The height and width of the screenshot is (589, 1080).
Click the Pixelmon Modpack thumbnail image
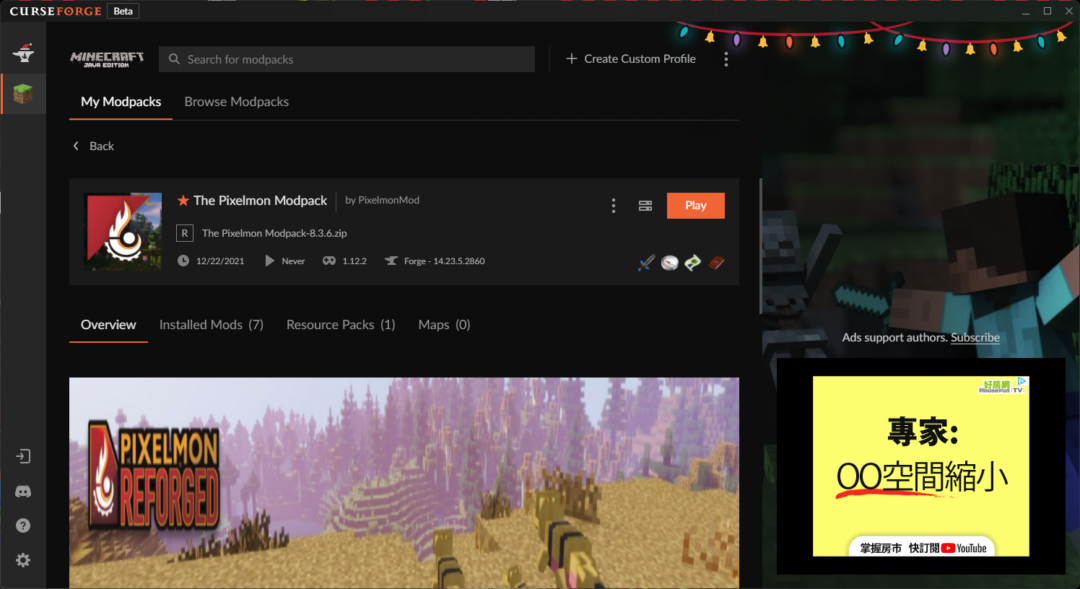123,231
